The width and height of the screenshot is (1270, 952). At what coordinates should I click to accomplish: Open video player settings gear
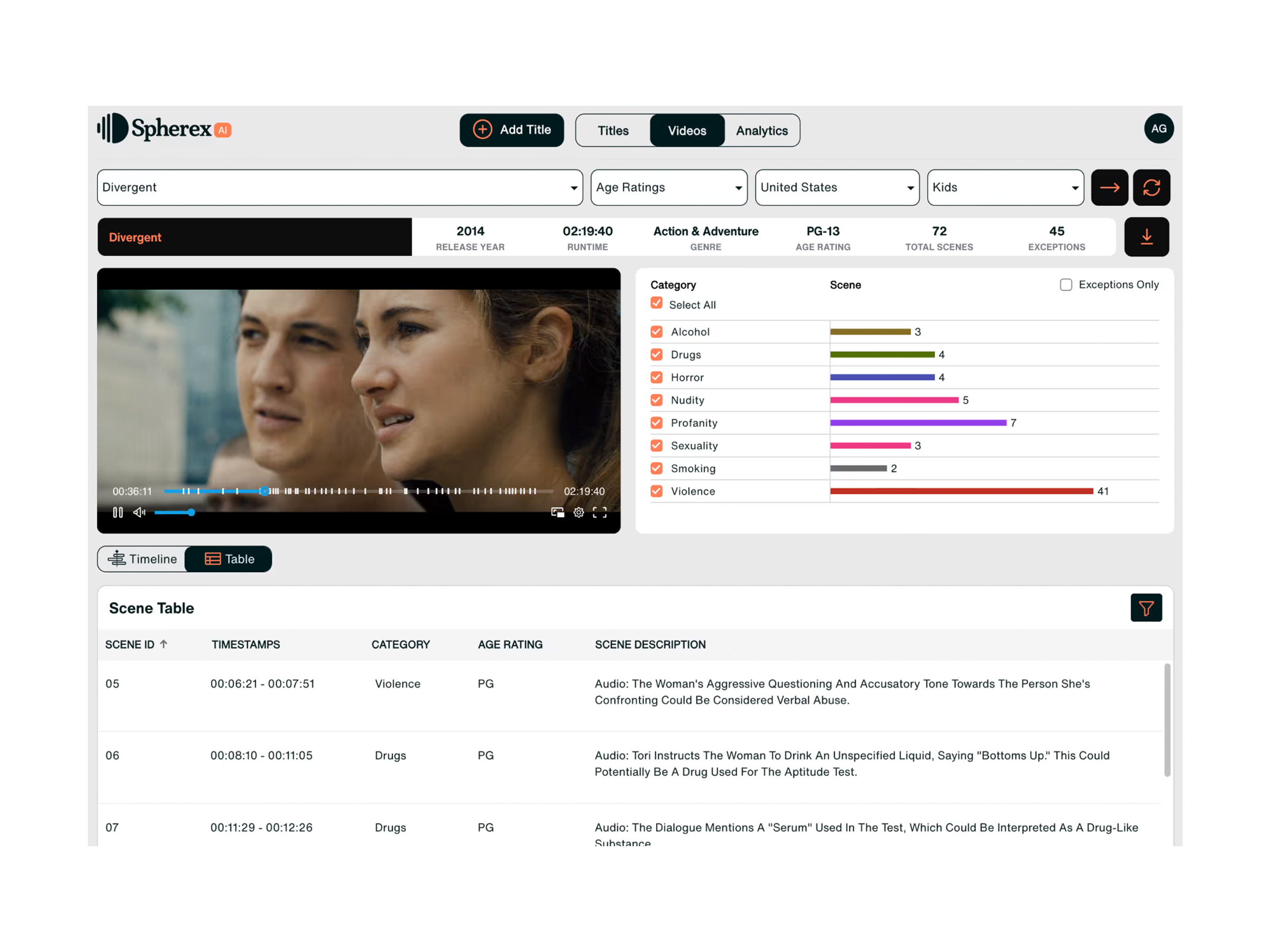tap(579, 512)
